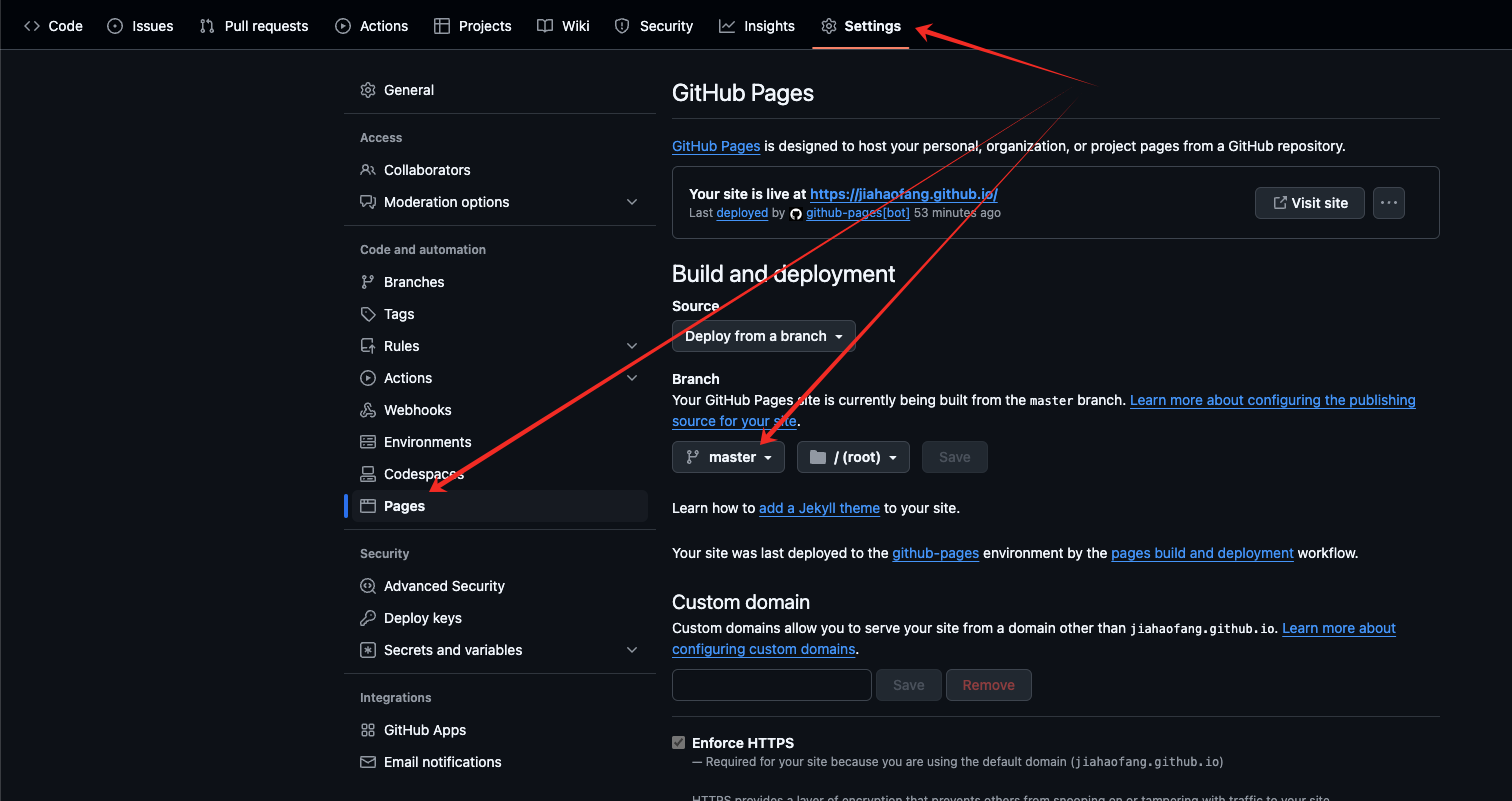Open the github-pages[bot] link
Image resolution: width=1512 pixels, height=801 pixels.
pos(858,213)
